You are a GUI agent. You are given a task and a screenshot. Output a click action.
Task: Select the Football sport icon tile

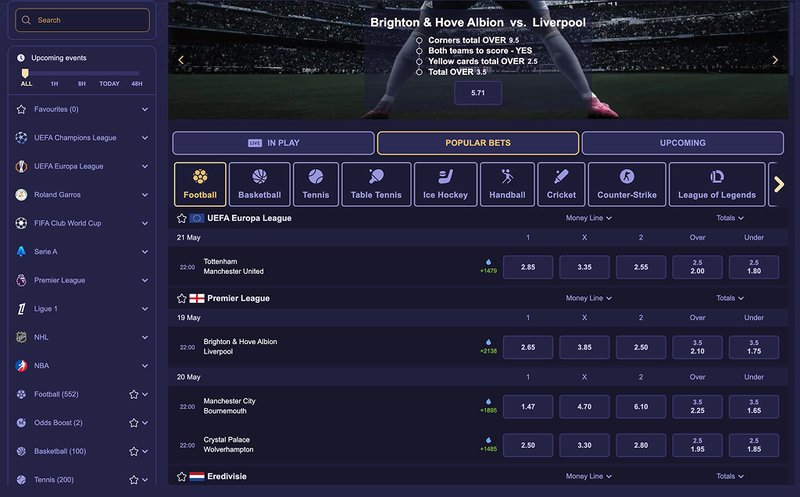click(200, 184)
